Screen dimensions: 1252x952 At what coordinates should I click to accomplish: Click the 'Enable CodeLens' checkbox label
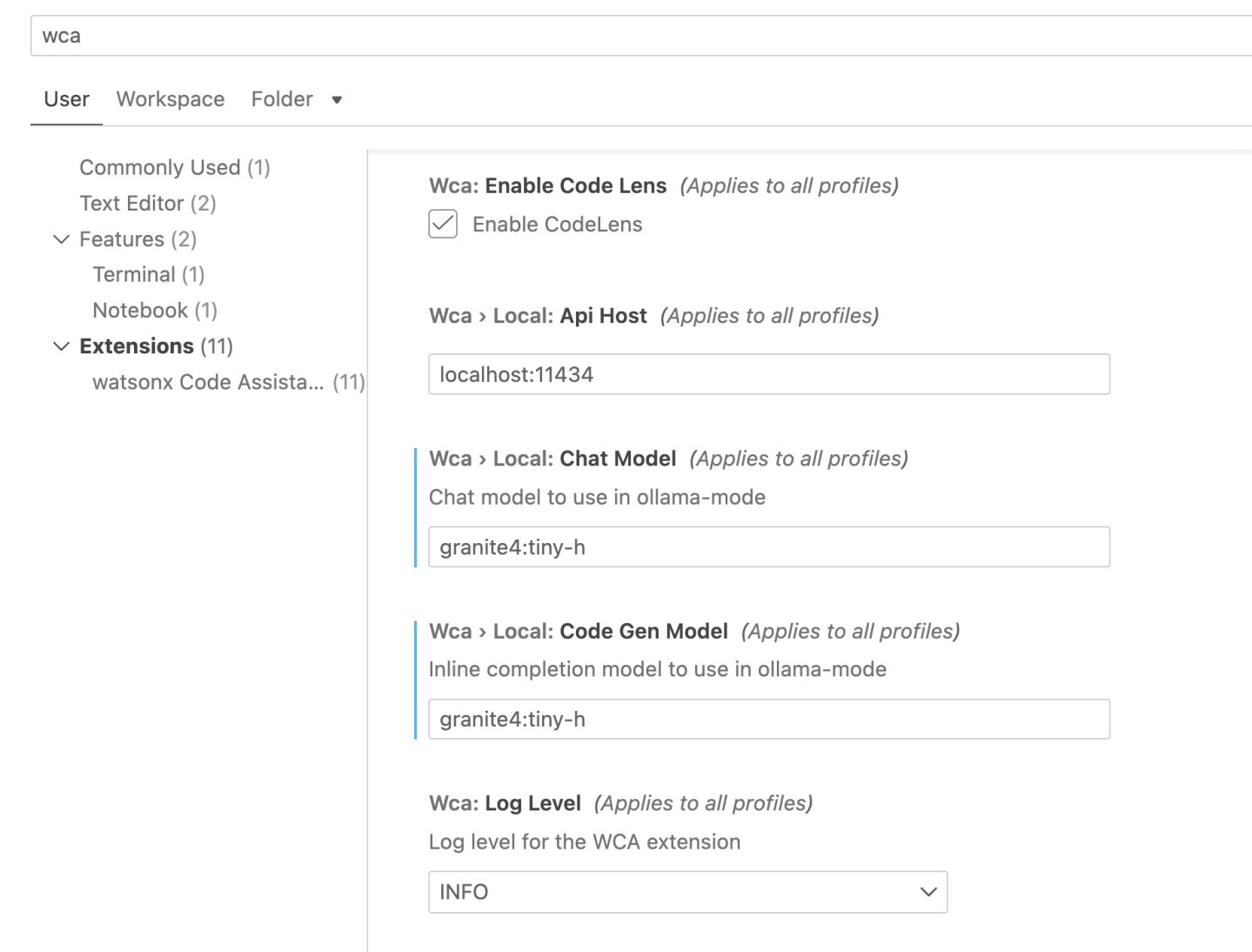pyautogui.click(x=558, y=225)
